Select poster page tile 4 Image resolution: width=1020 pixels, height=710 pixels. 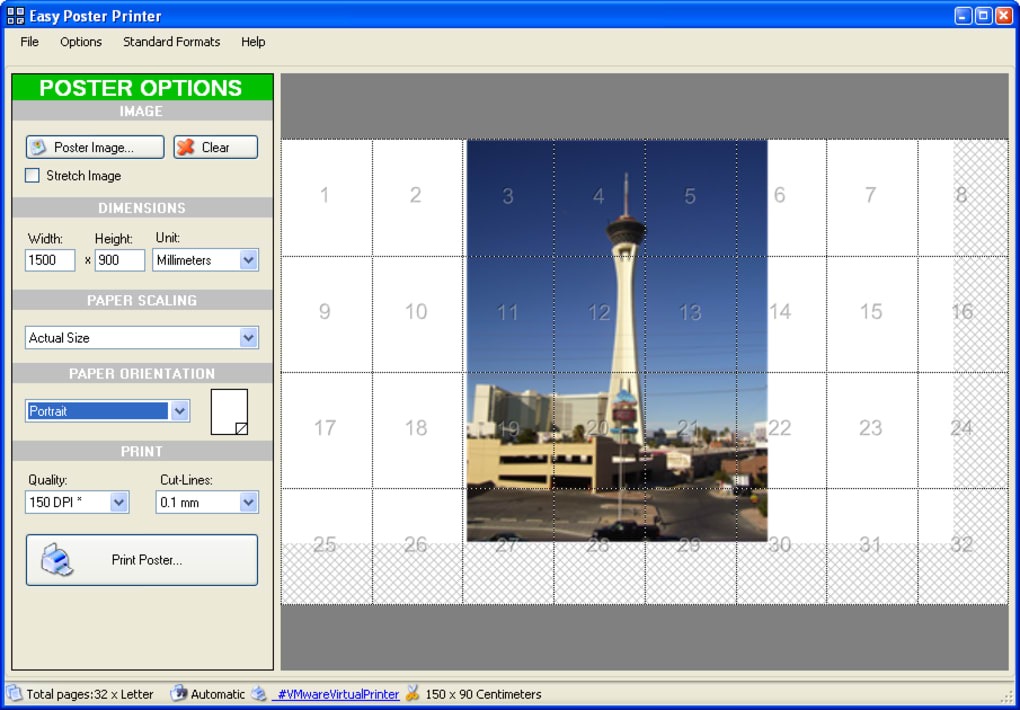pyautogui.click(x=599, y=197)
